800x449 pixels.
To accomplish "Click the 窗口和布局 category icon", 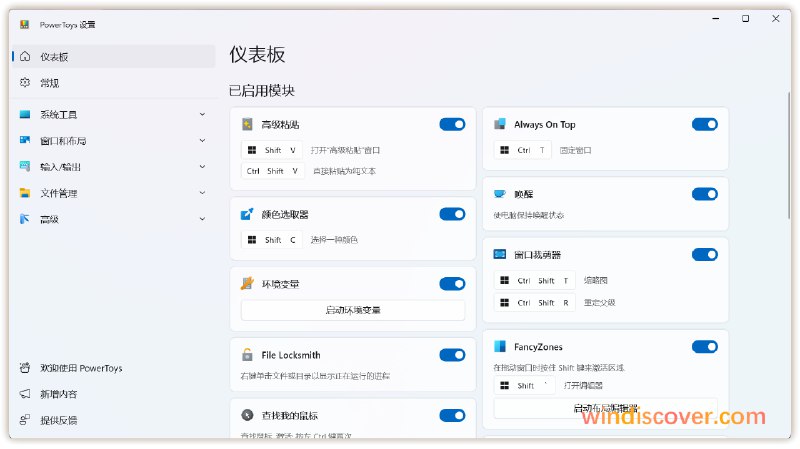I will coord(25,140).
